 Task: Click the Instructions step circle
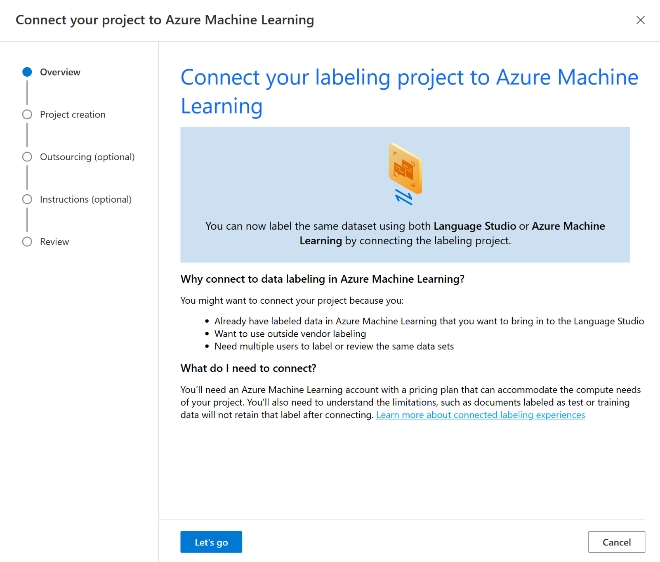coord(27,199)
